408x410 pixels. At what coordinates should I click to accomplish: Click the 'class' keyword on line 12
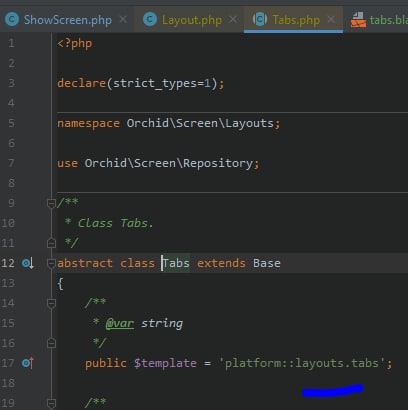point(137,263)
